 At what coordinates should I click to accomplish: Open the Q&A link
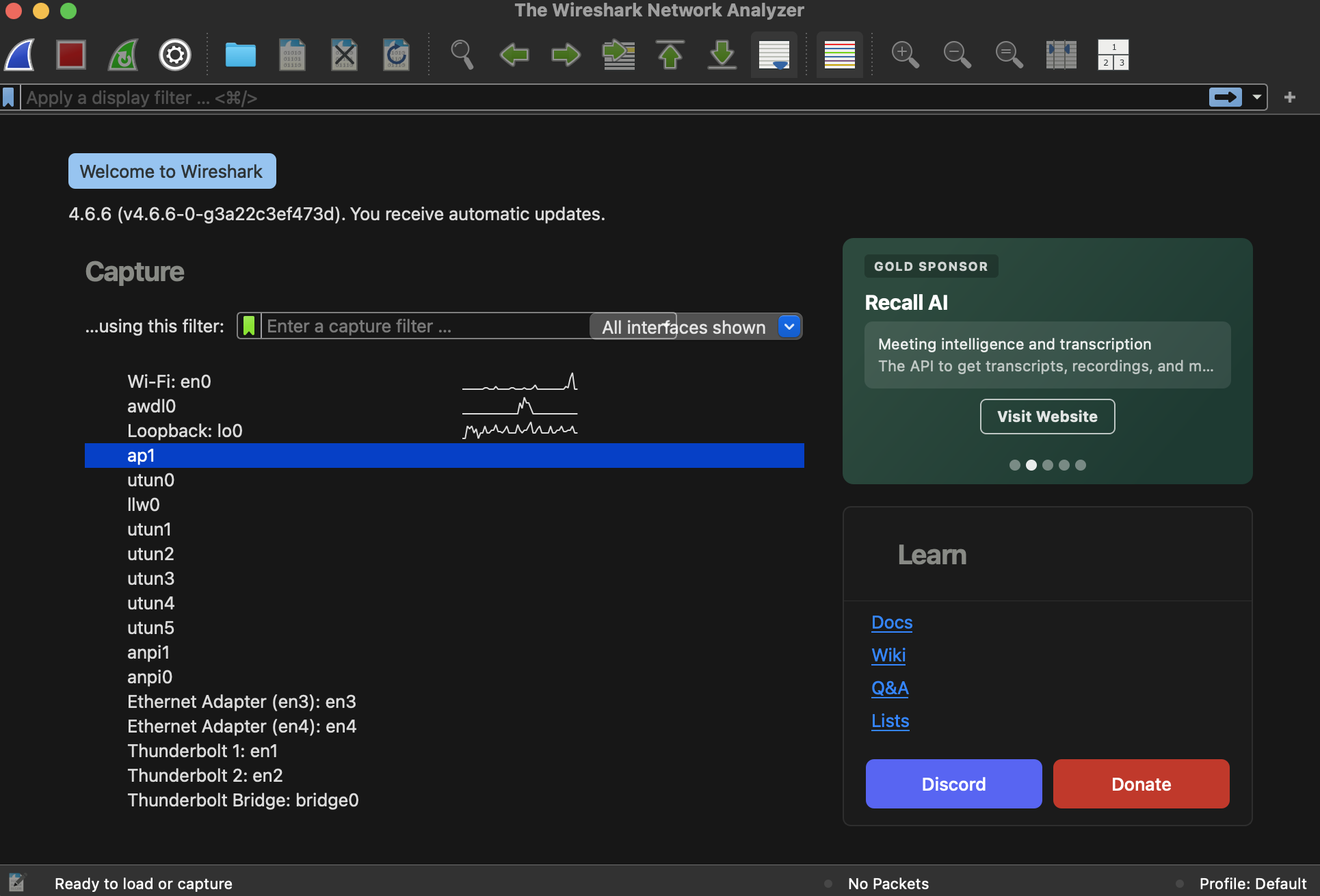pyautogui.click(x=890, y=688)
